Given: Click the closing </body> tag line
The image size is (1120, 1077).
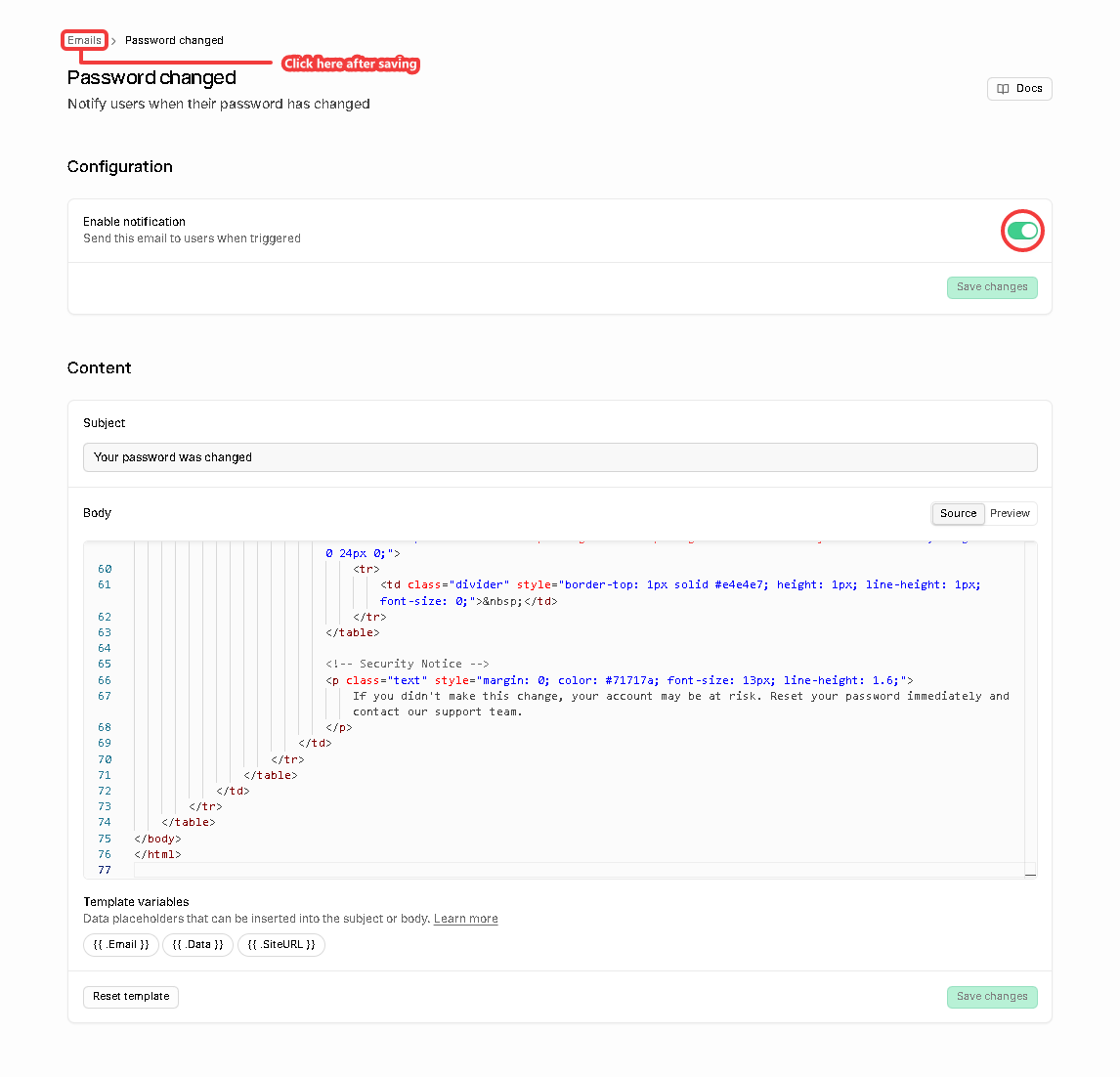Looking at the screenshot, I should pyautogui.click(x=158, y=840).
